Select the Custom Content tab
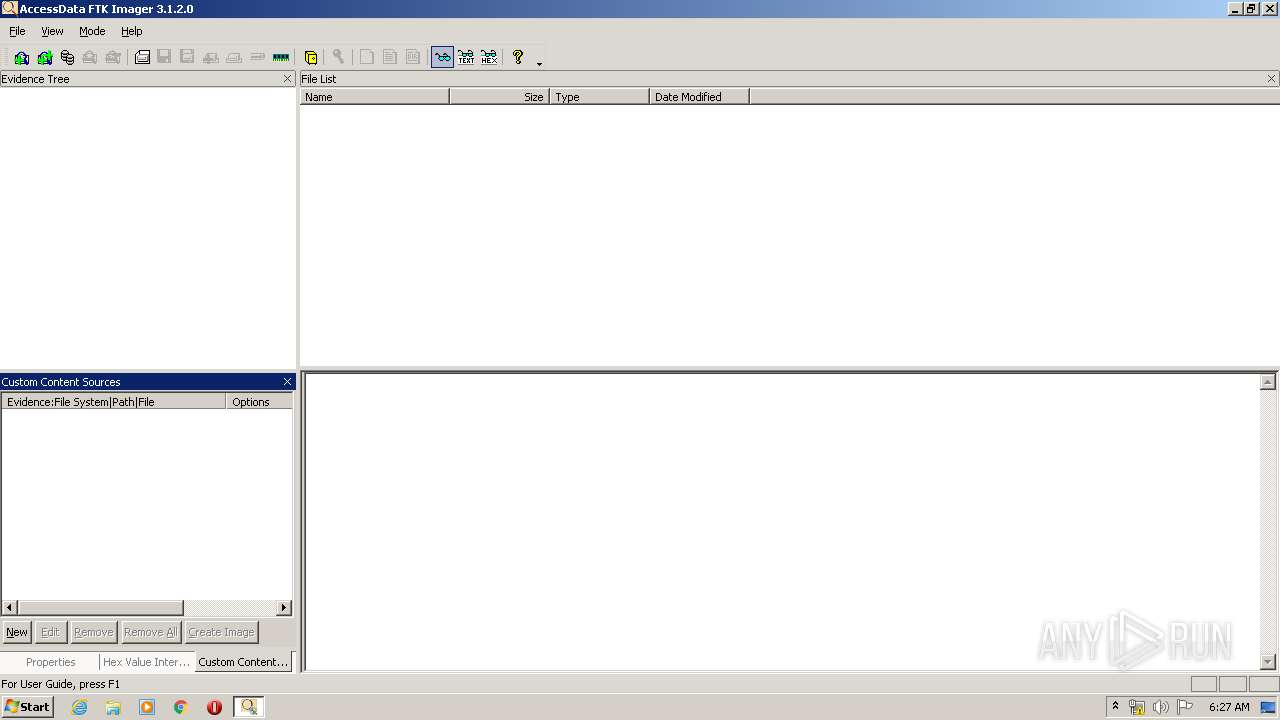The height and width of the screenshot is (720, 1280). click(x=243, y=662)
